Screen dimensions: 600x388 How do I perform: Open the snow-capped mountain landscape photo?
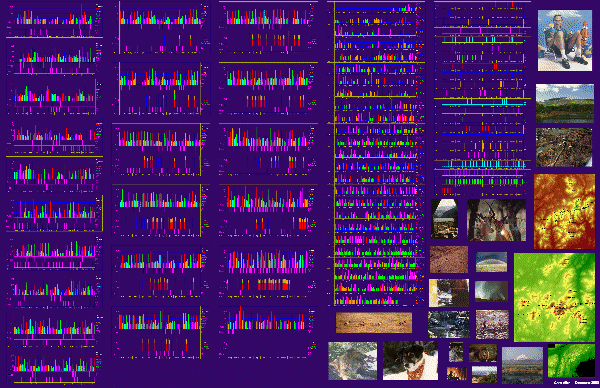click(x=522, y=365)
